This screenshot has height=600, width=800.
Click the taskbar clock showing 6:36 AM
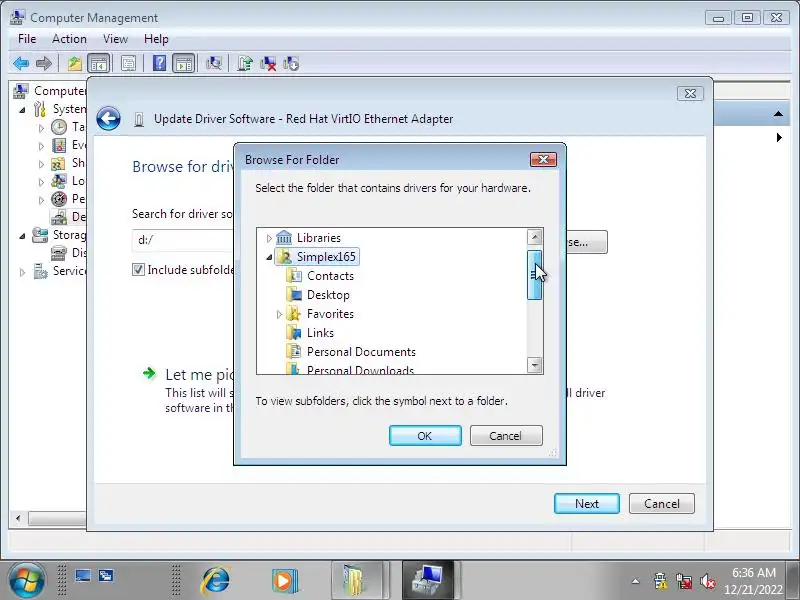coord(754,581)
